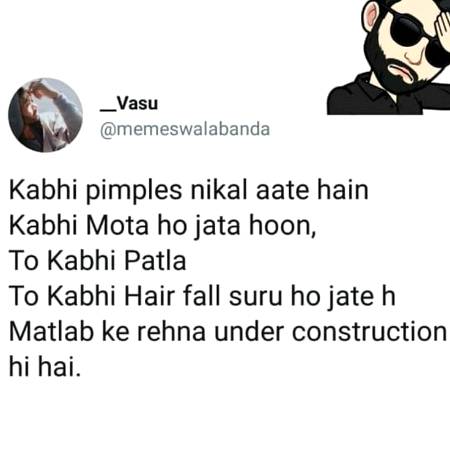The image size is (450, 450).
Task: Tap the final line 'hi hai.'
Action: coord(45,366)
